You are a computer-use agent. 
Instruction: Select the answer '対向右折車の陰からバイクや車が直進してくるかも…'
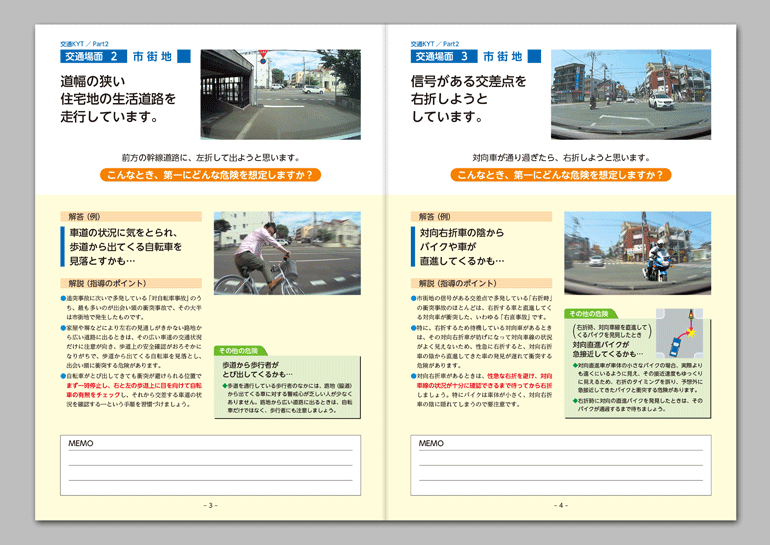462,246
